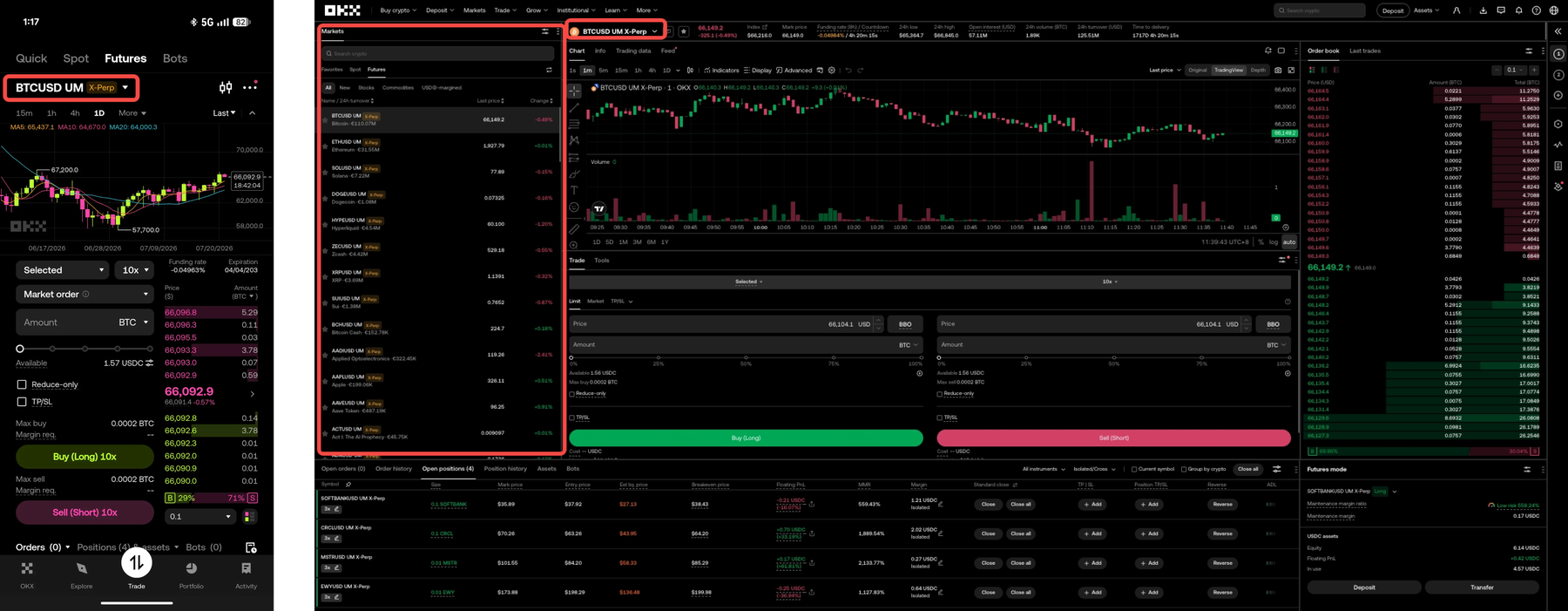Tick Group by crypto in positions panel
Image resolution: width=1568 pixels, height=611 pixels.
[x=1183, y=469]
